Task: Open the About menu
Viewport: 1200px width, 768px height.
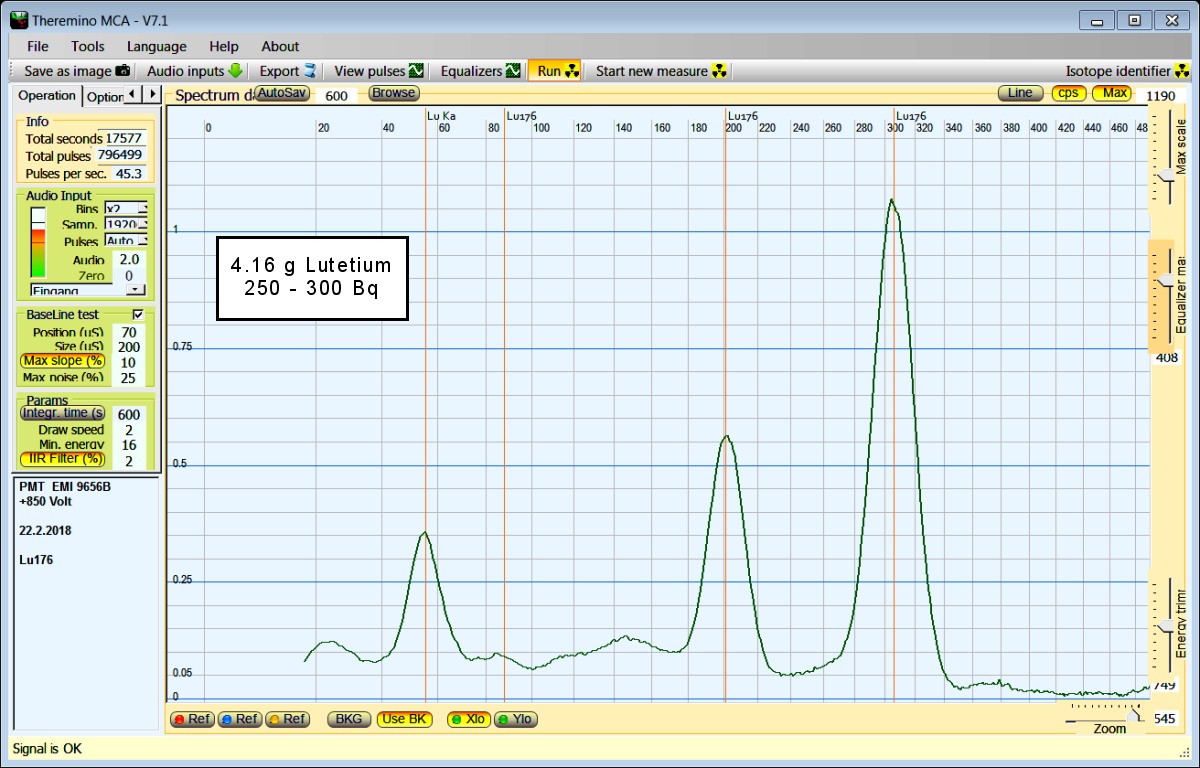Action: (x=280, y=46)
